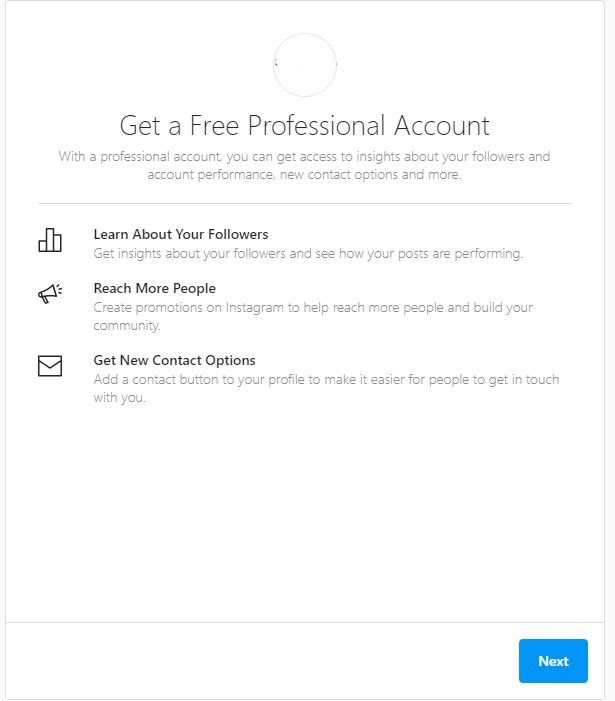Screen dimensions: 615x701
Task: Click the "Get insights about your followers" description
Action: click(x=308, y=254)
